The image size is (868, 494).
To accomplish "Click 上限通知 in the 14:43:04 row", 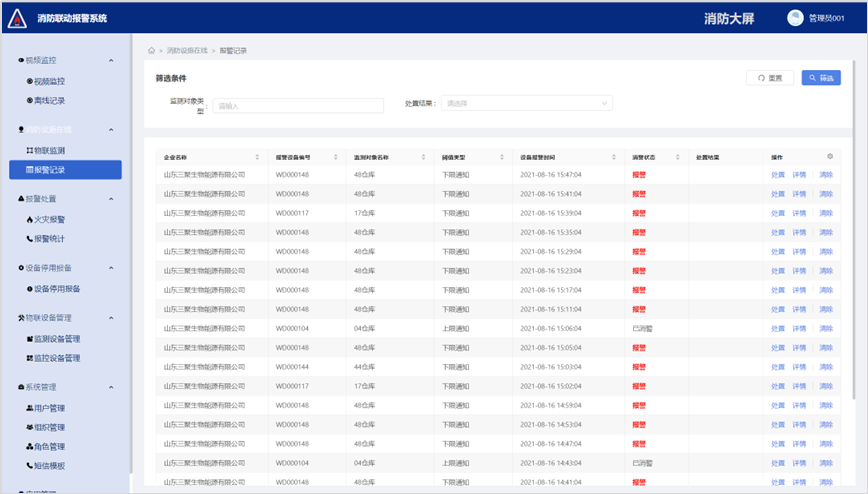I will [456, 463].
